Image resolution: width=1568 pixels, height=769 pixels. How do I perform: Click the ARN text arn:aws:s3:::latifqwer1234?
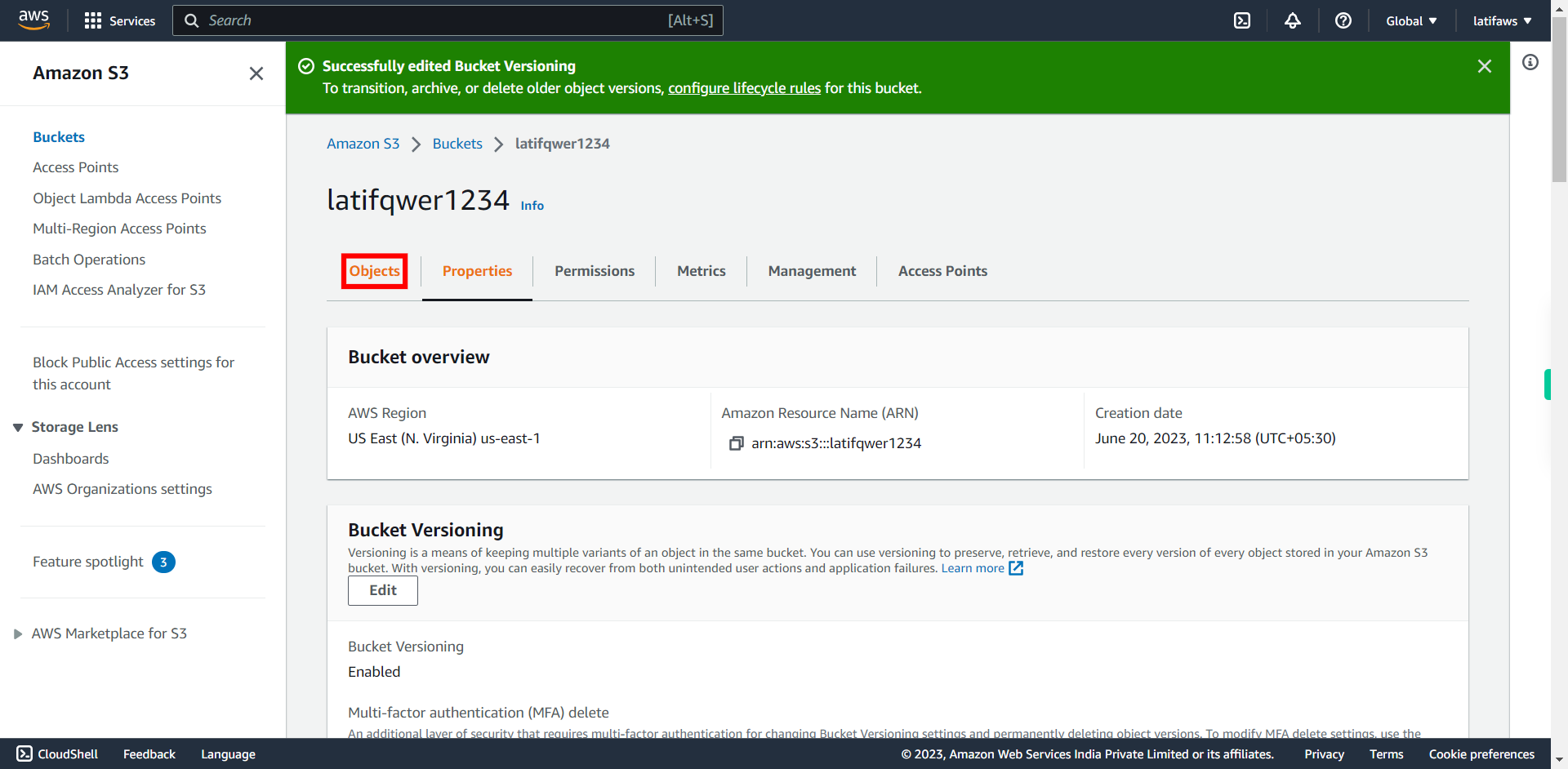click(836, 443)
